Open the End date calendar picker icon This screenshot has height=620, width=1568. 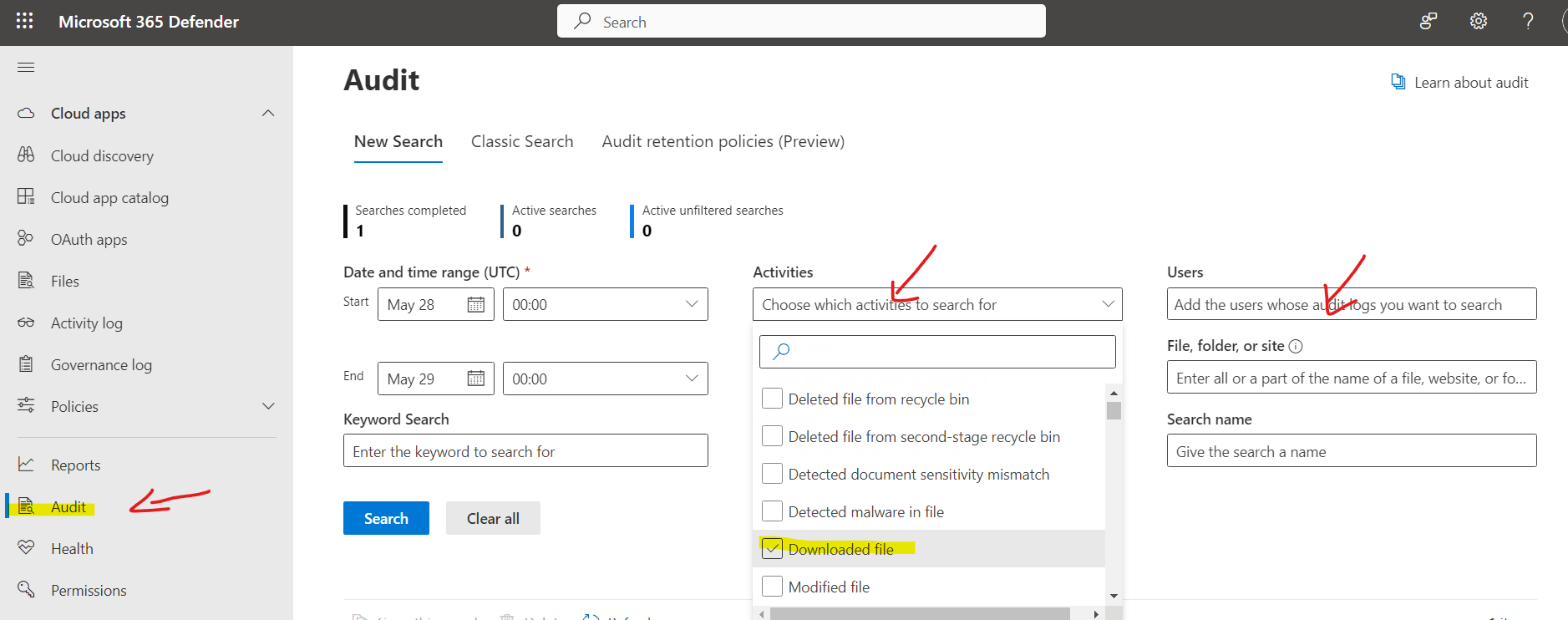point(476,379)
